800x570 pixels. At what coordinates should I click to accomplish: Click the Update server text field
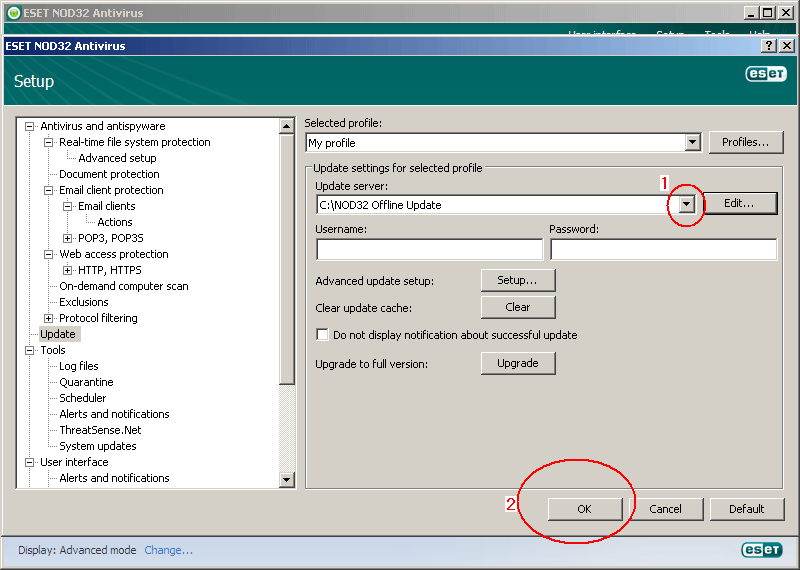tap(497, 205)
